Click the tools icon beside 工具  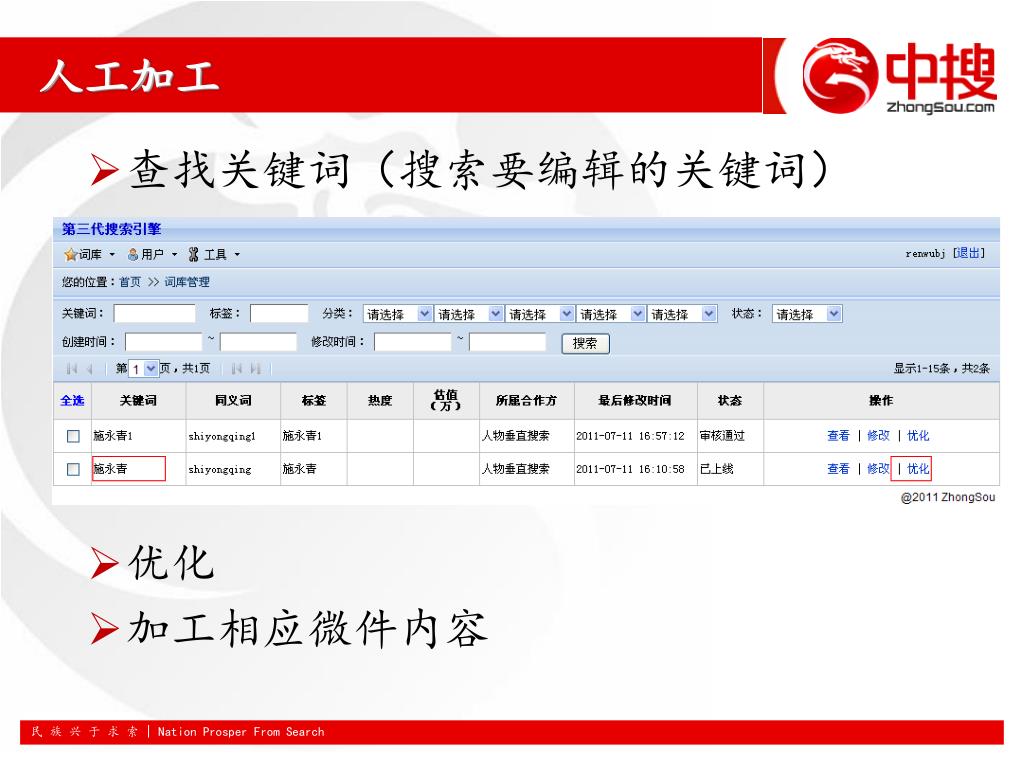[x=193, y=254]
